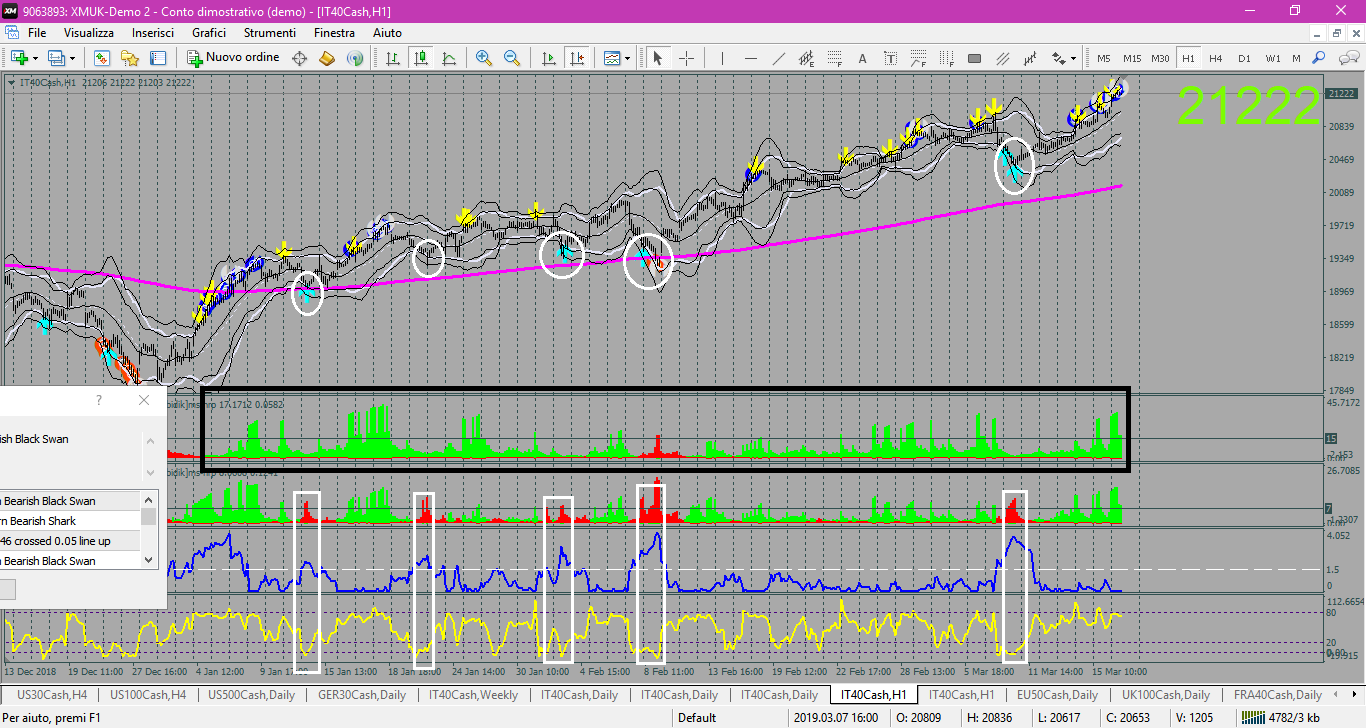The image size is (1366, 728).
Task: Switch to the US30Cash,H4 chart tab
Action: (x=52, y=694)
